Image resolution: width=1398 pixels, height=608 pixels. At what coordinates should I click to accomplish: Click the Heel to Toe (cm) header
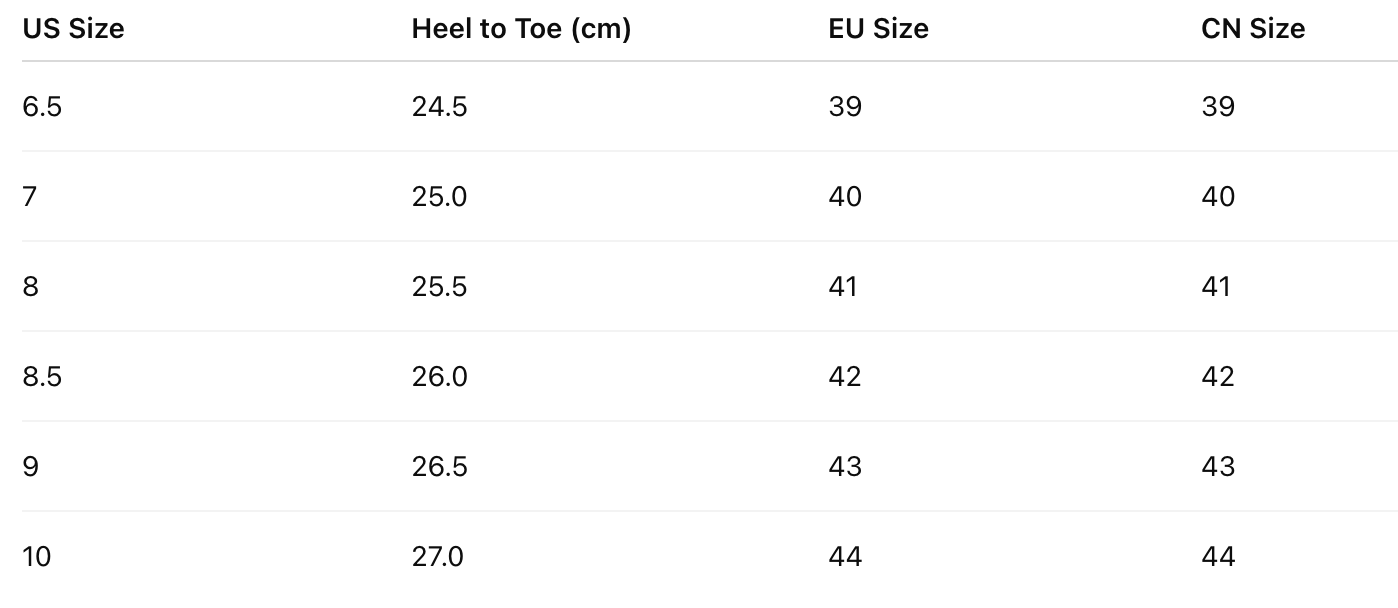click(x=521, y=29)
